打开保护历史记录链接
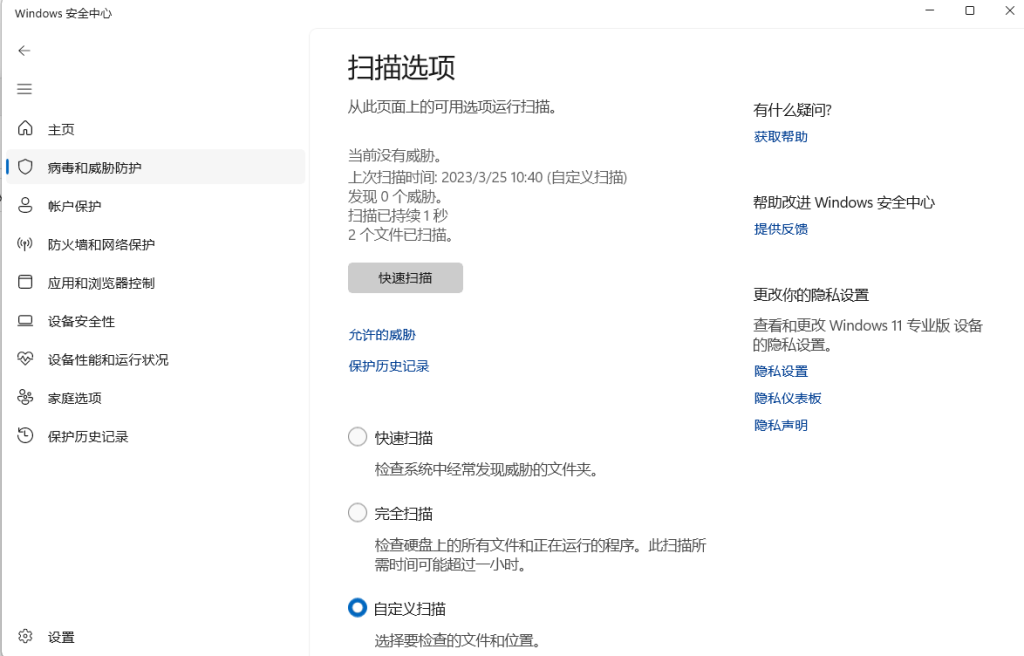Viewport: 1024px width, 656px height. click(389, 365)
